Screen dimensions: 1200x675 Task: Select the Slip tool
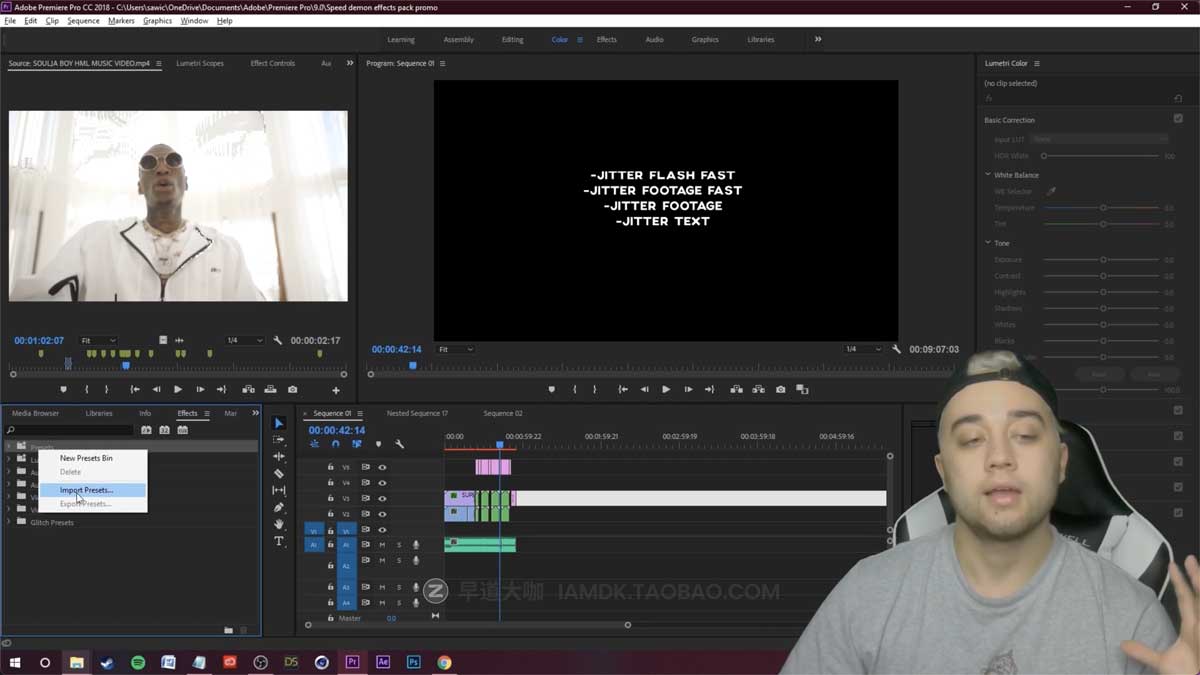click(279, 490)
